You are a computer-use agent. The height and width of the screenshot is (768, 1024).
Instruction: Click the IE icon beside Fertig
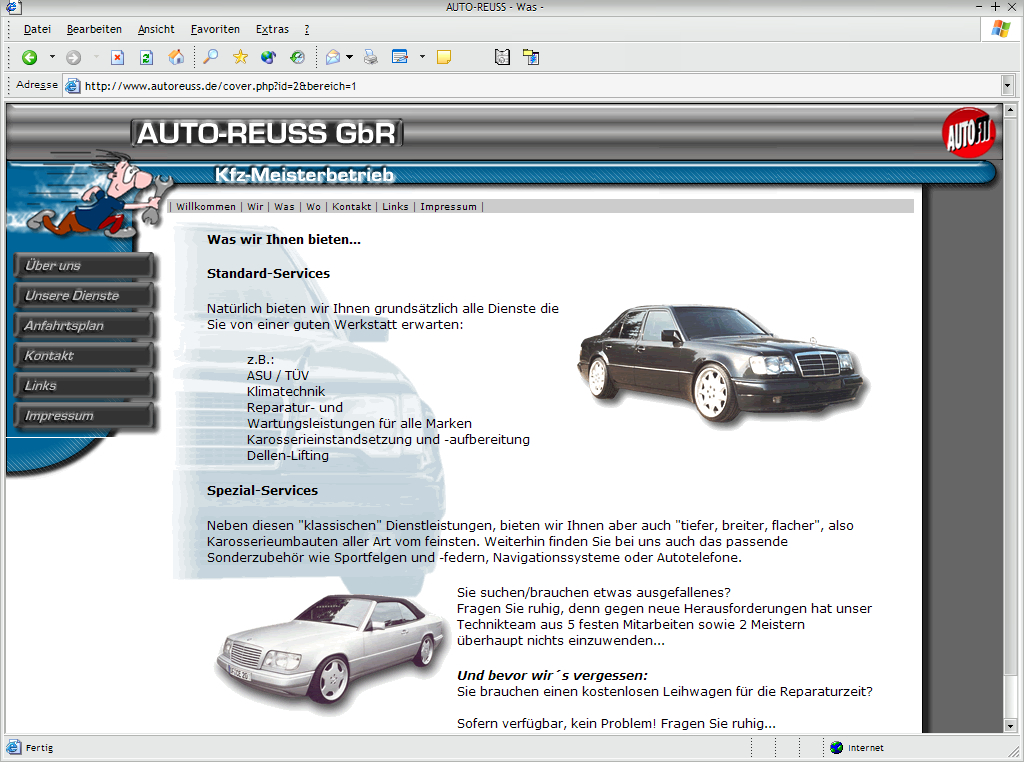(14, 748)
